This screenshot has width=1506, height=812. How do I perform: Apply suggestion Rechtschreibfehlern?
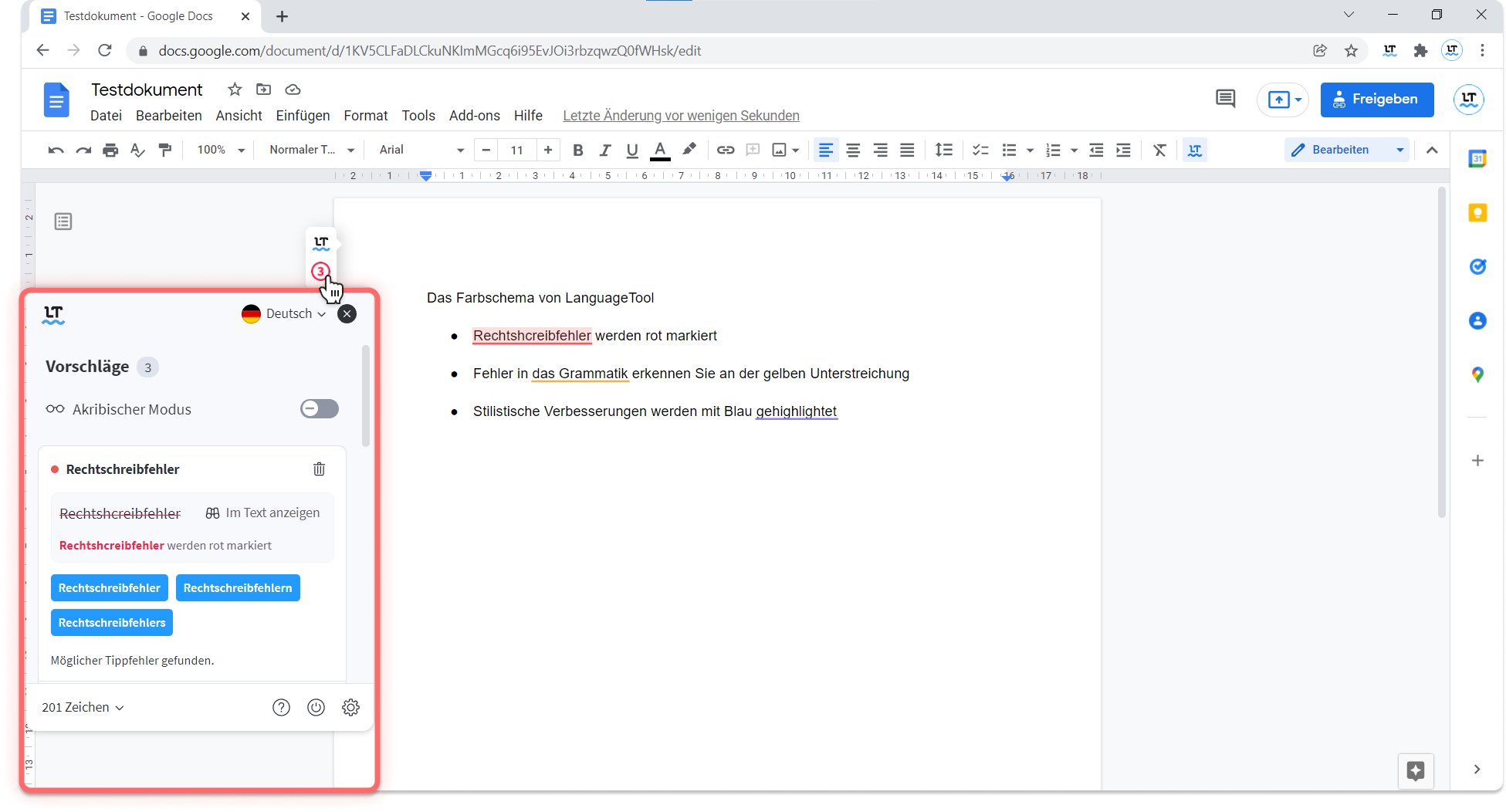tap(238, 588)
